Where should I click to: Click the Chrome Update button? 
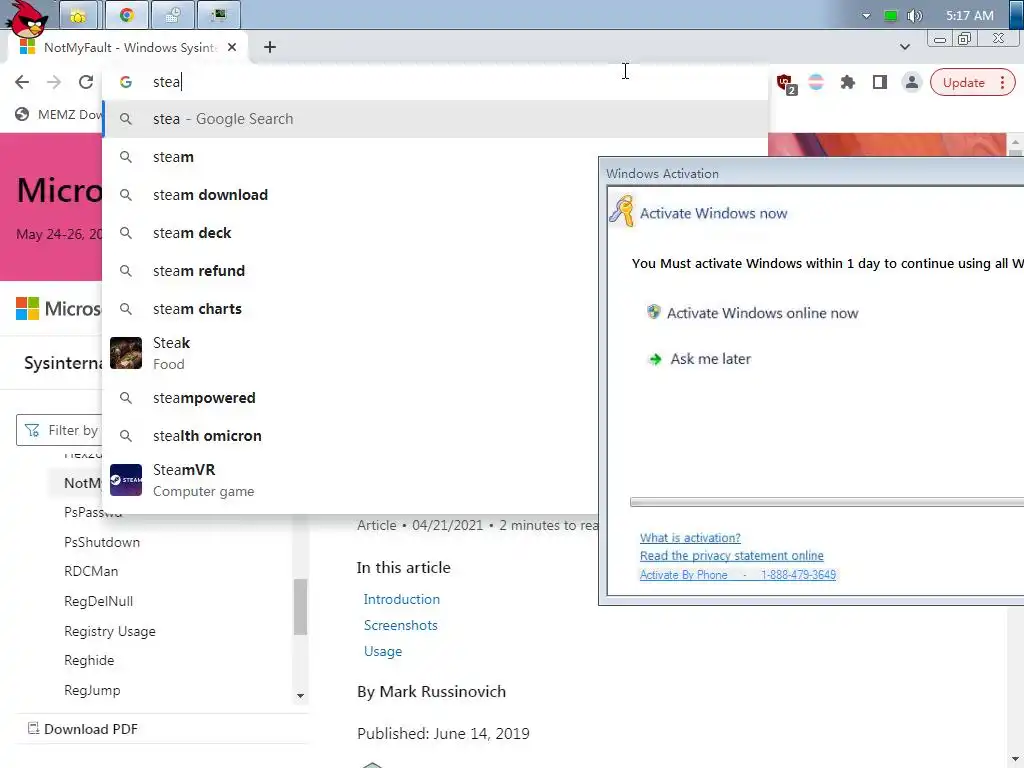(x=963, y=82)
